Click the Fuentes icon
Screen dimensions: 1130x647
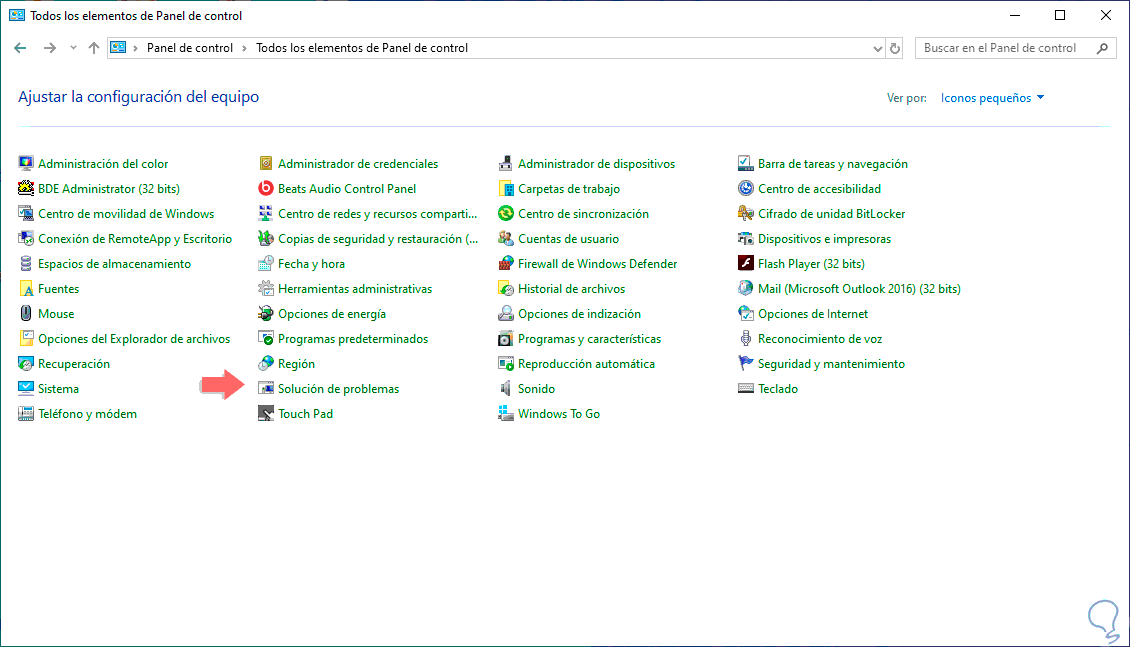(x=26, y=289)
